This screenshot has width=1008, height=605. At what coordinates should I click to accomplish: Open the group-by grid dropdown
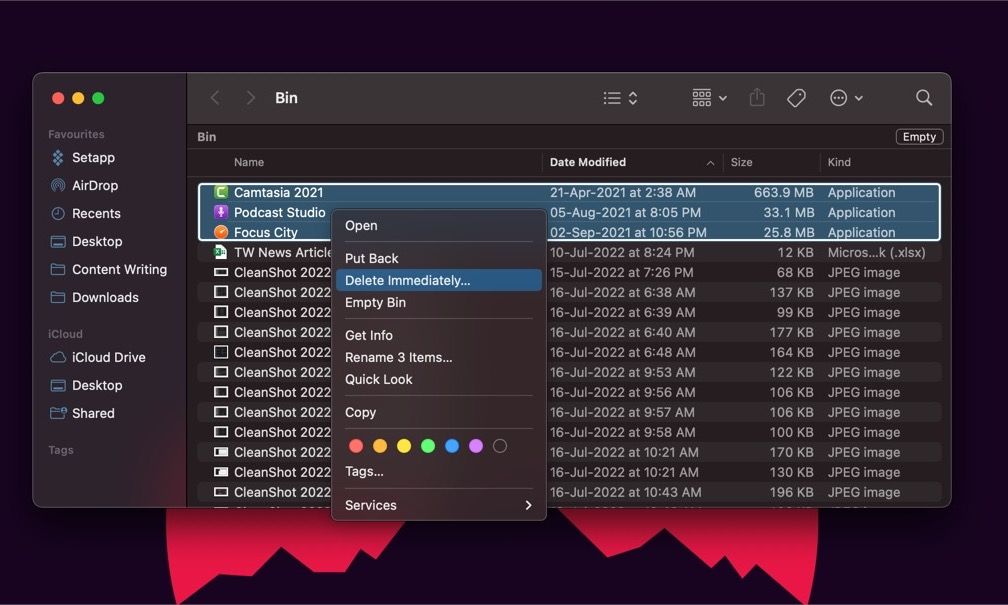[709, 98]
